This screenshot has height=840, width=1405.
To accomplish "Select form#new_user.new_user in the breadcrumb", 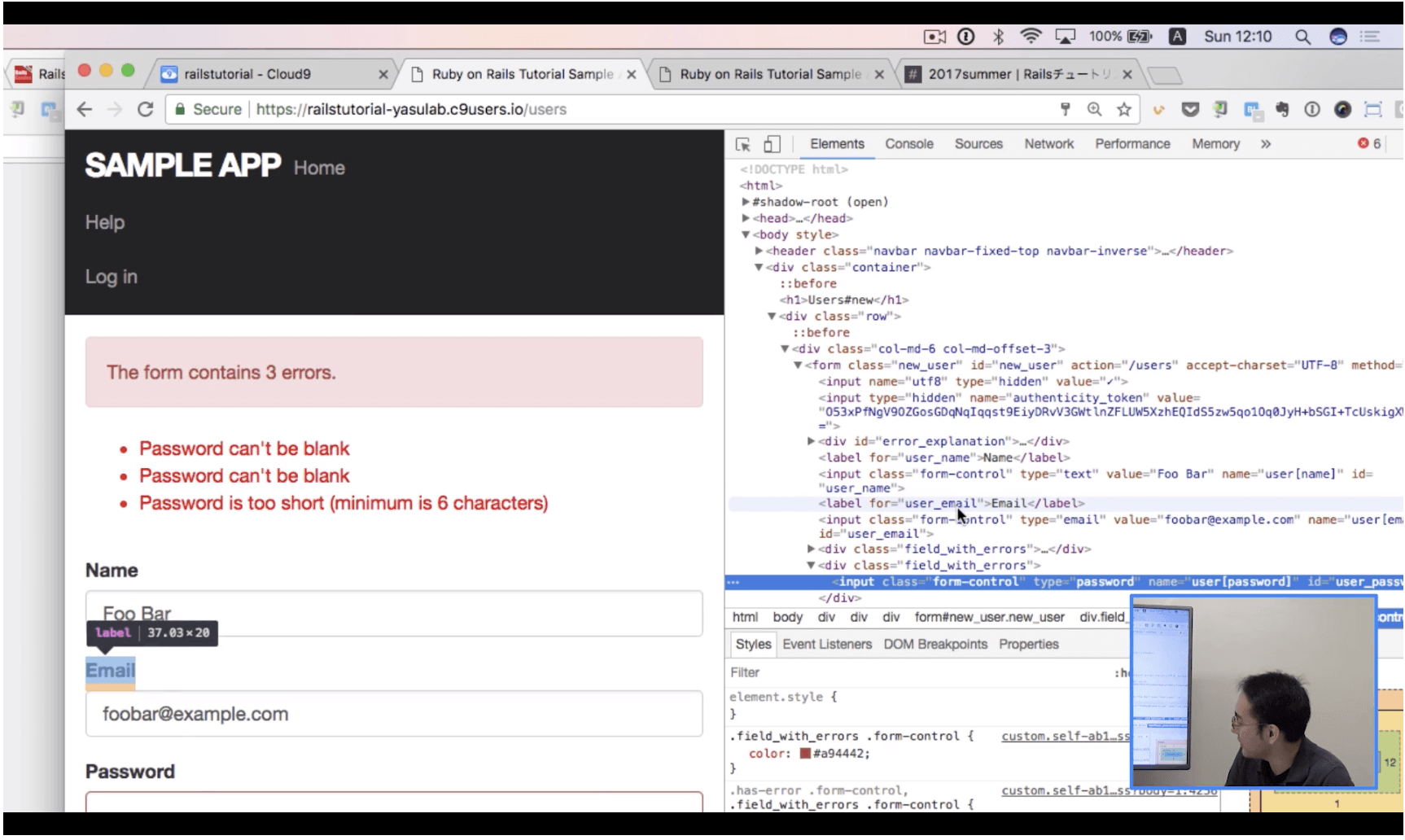I will pyautogui.click(x=989, y=618).
